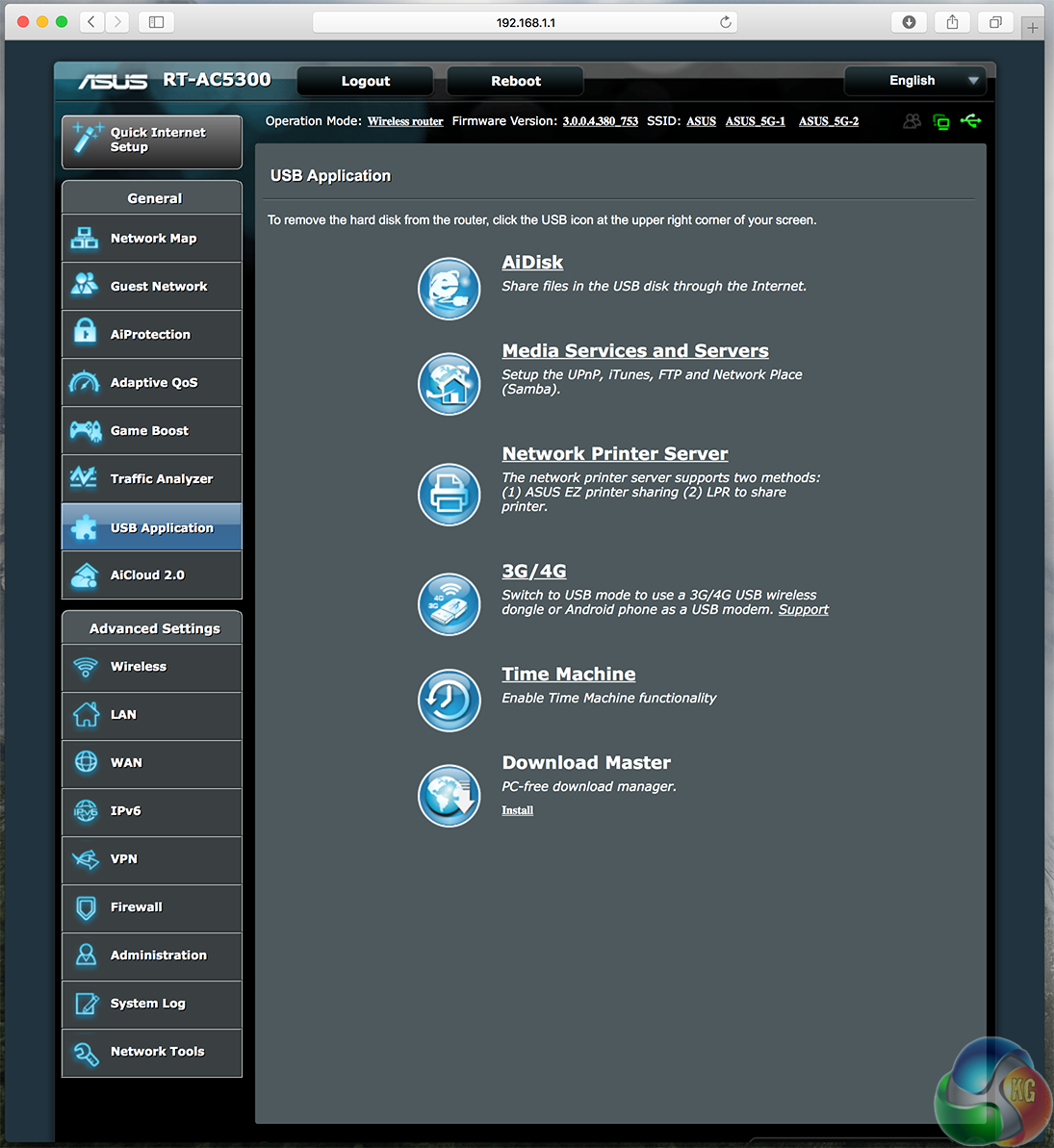Open the Time Machine heading link
The image size is (1054, 1148).
click(568, 675)
